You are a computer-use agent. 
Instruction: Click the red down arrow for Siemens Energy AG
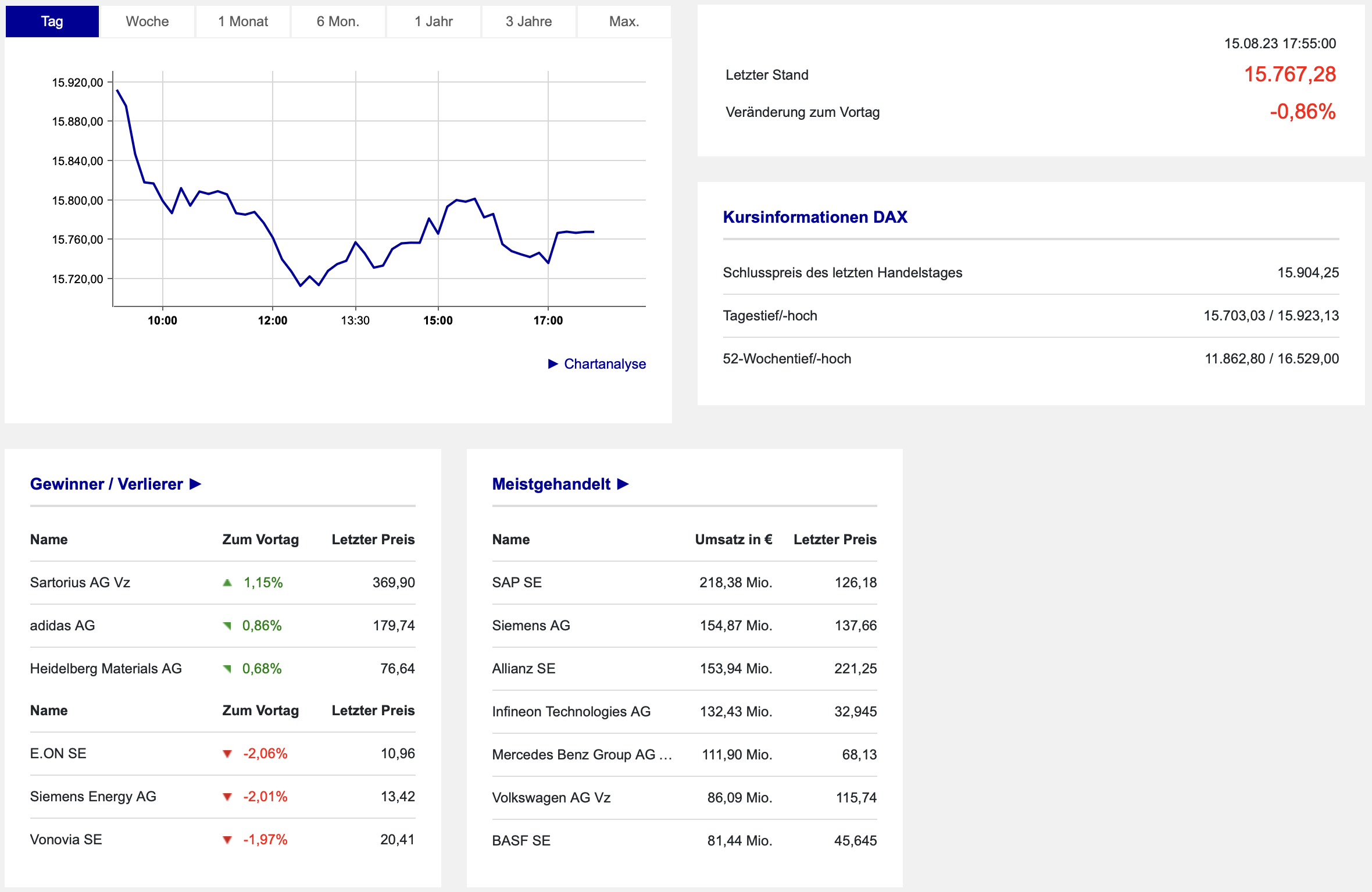click(x=227, y=797)
